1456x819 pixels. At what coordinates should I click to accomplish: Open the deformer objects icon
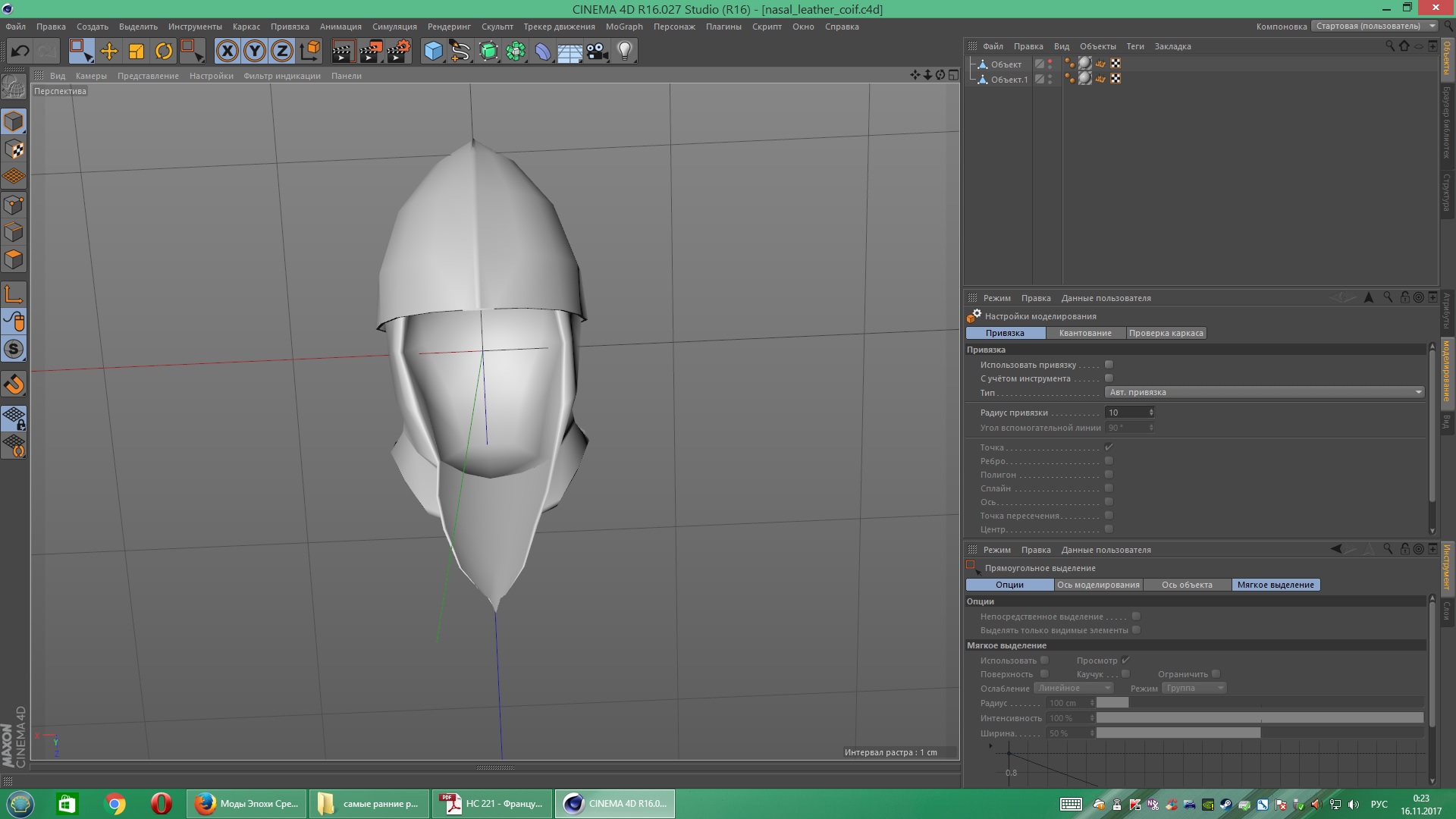pyautogui.click(x=543, y=52)
